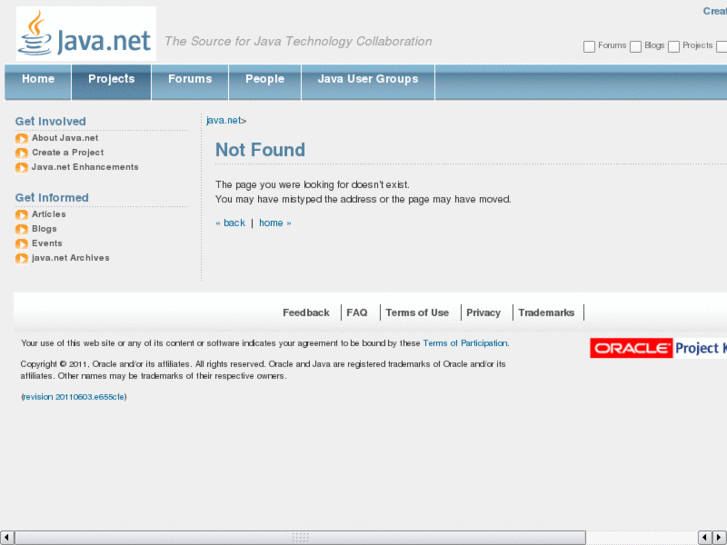Click the right scroll arrow at far right
The image size is (727, 545).
point(720,538)
